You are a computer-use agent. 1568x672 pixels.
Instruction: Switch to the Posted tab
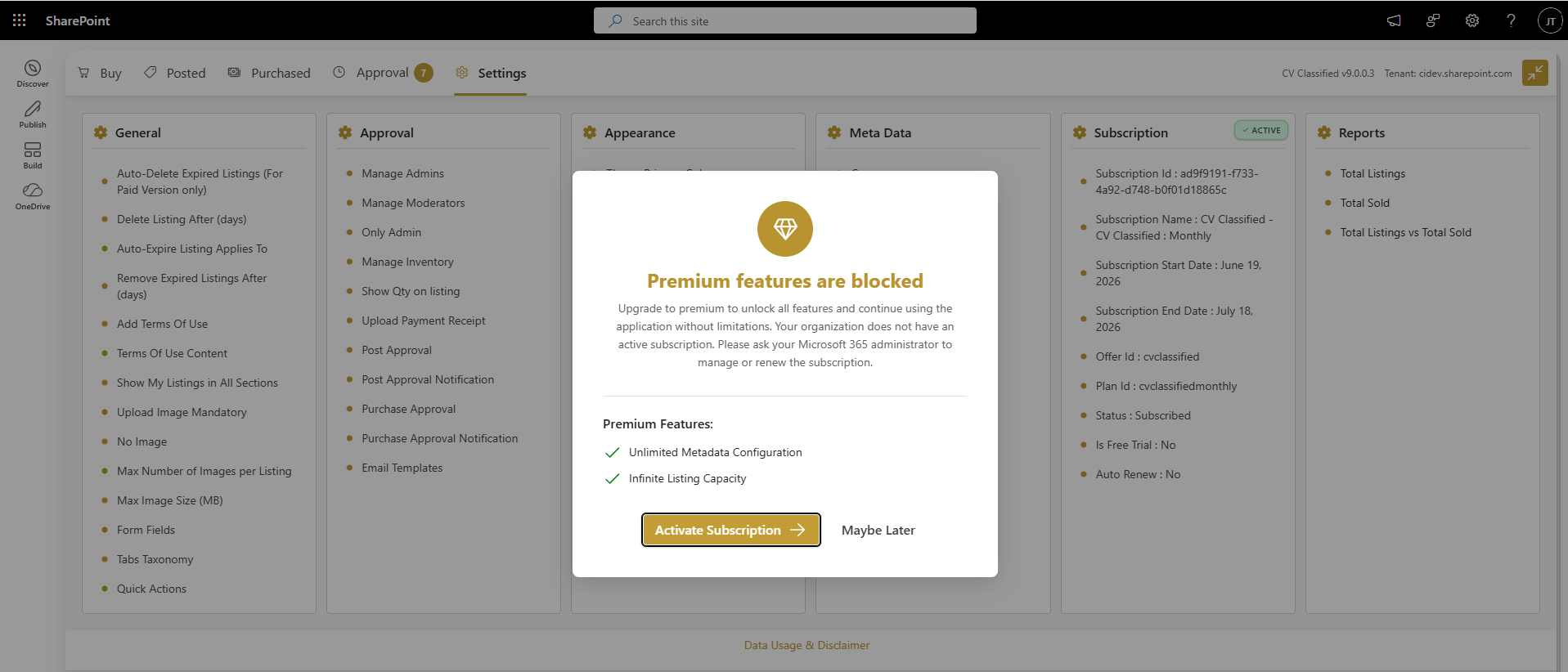[x=174, y=73]
